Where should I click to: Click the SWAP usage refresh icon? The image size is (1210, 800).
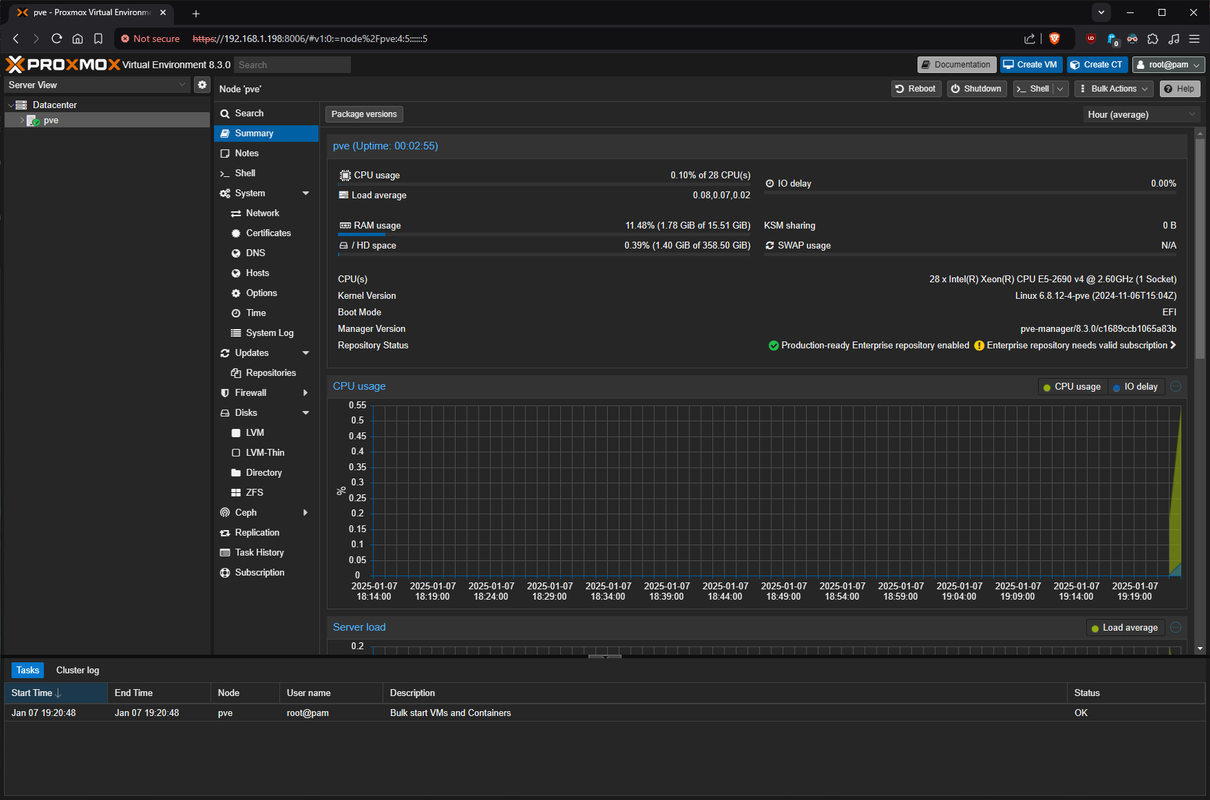click(x=770, y=245)
